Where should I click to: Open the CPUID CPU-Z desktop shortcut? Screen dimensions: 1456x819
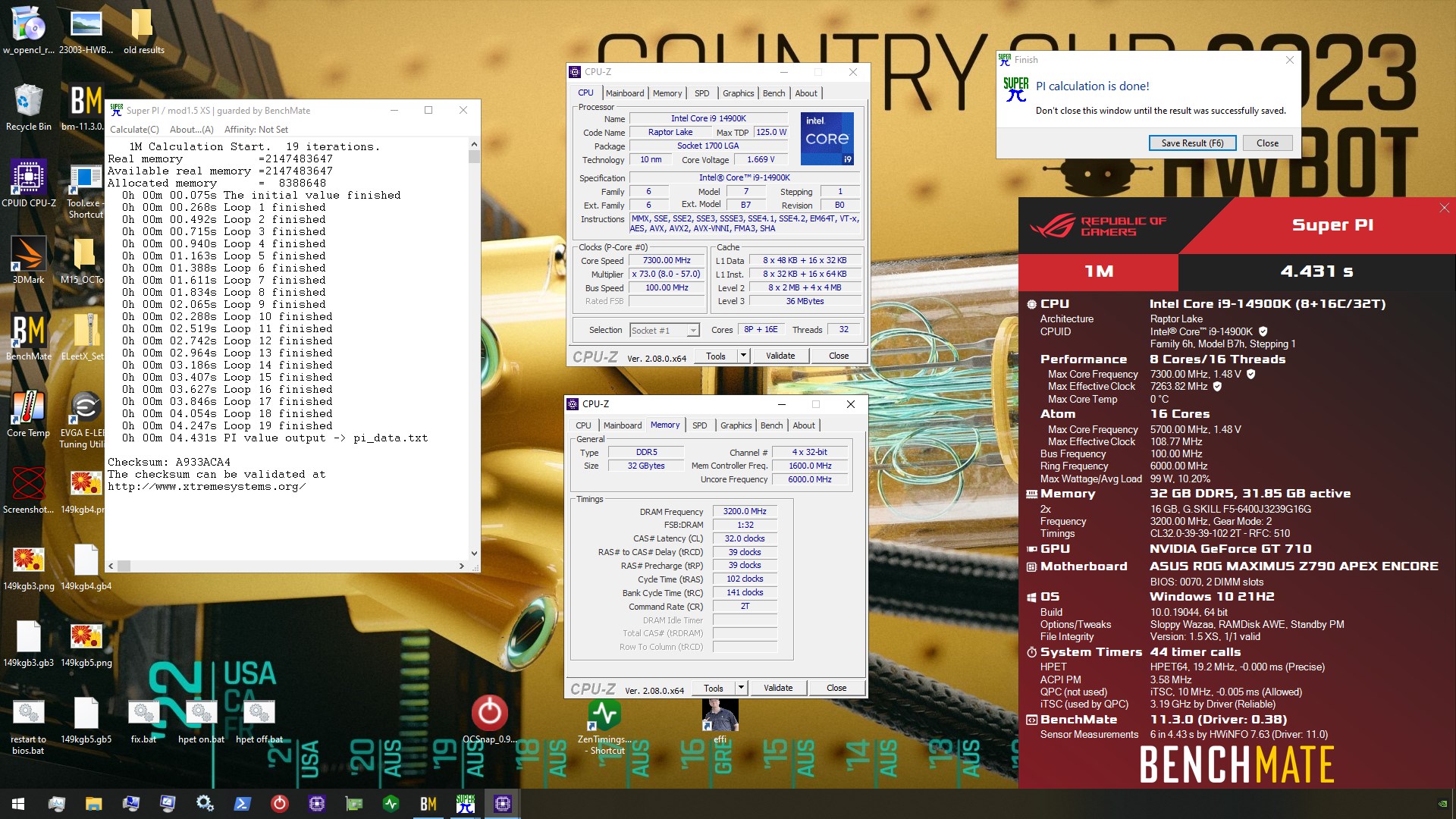coord(28,183)
